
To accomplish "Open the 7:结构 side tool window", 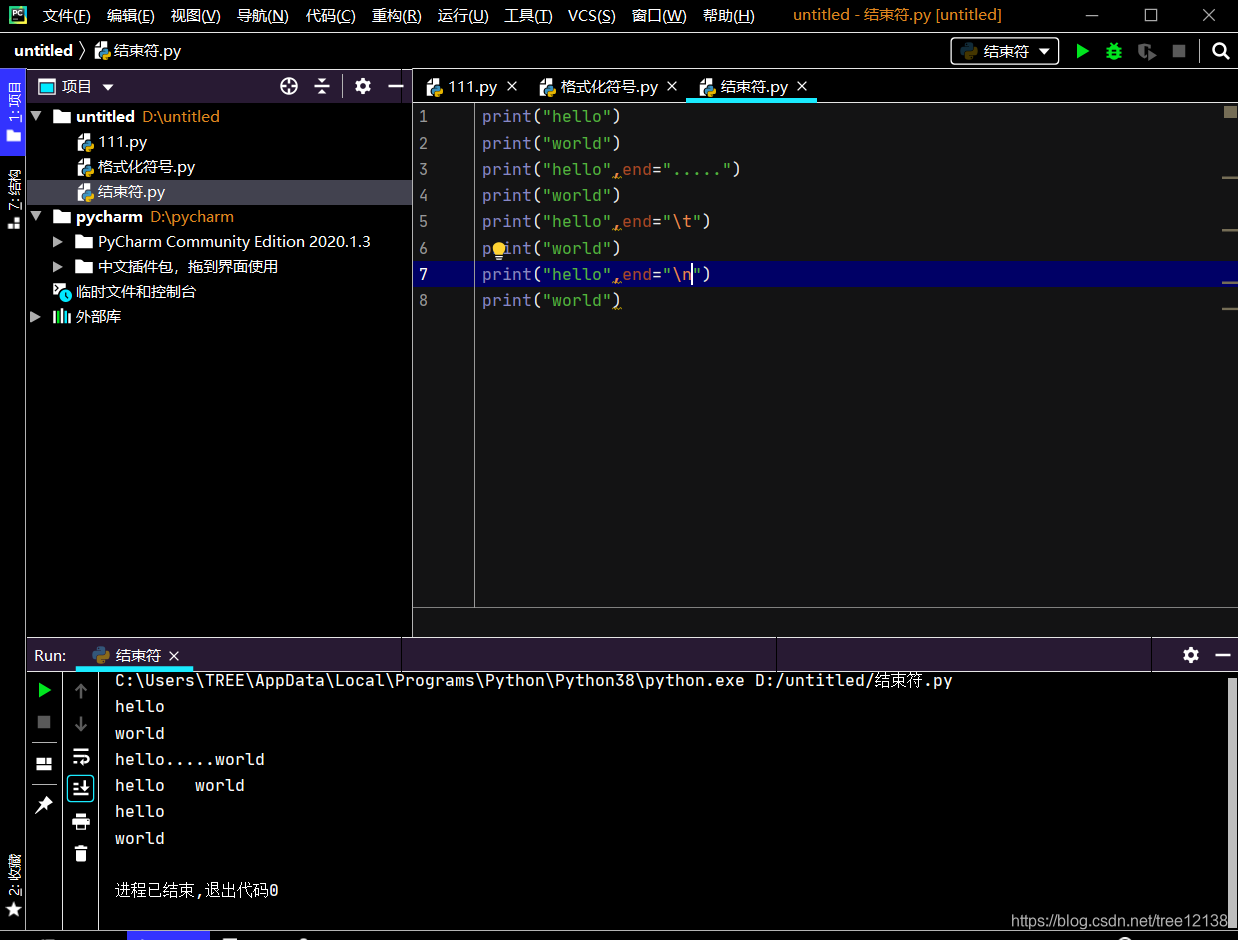I will 13,197.
